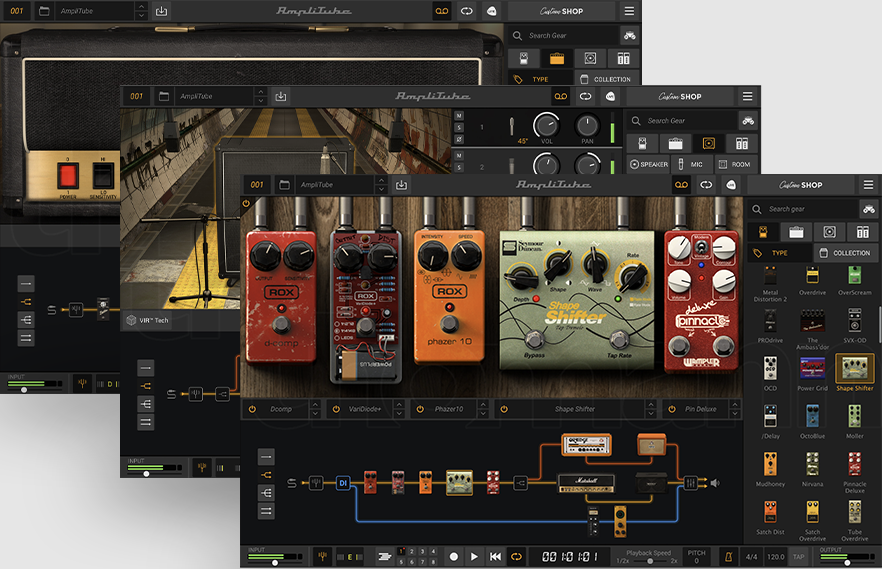The image size is (882, 569).
Task: Select the Orange amp head in chain
Action: pos(586,445)
